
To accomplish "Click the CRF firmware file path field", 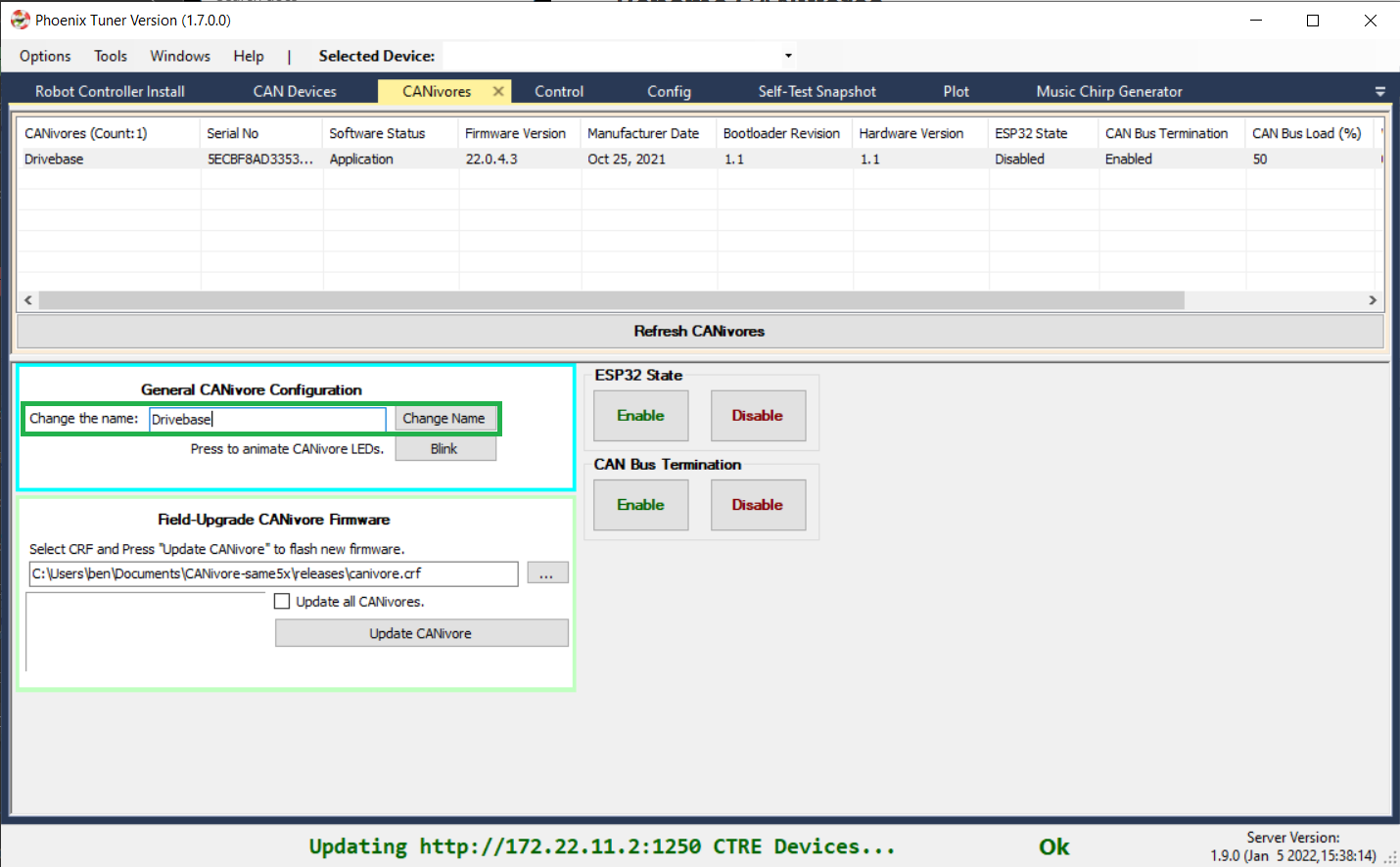I will pos(273,573).
